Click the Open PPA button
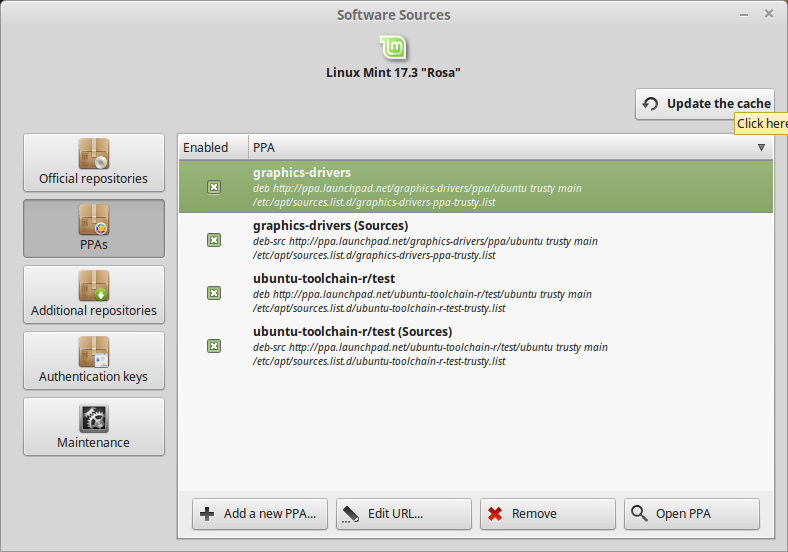Screen dimensions: 788x552 (x=692, y=514)
